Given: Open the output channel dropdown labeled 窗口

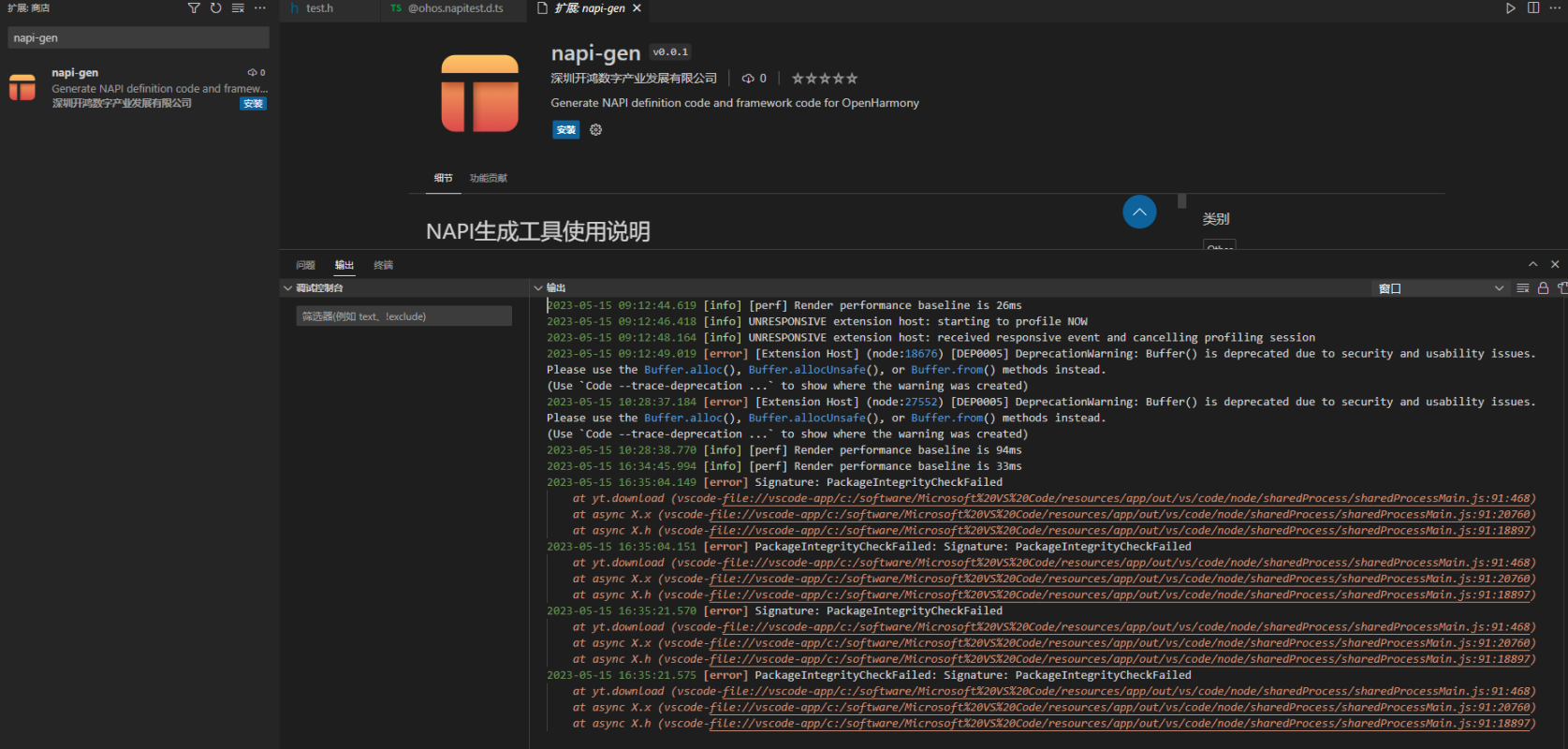Looking at the screenshot, I should (1441, 288).
